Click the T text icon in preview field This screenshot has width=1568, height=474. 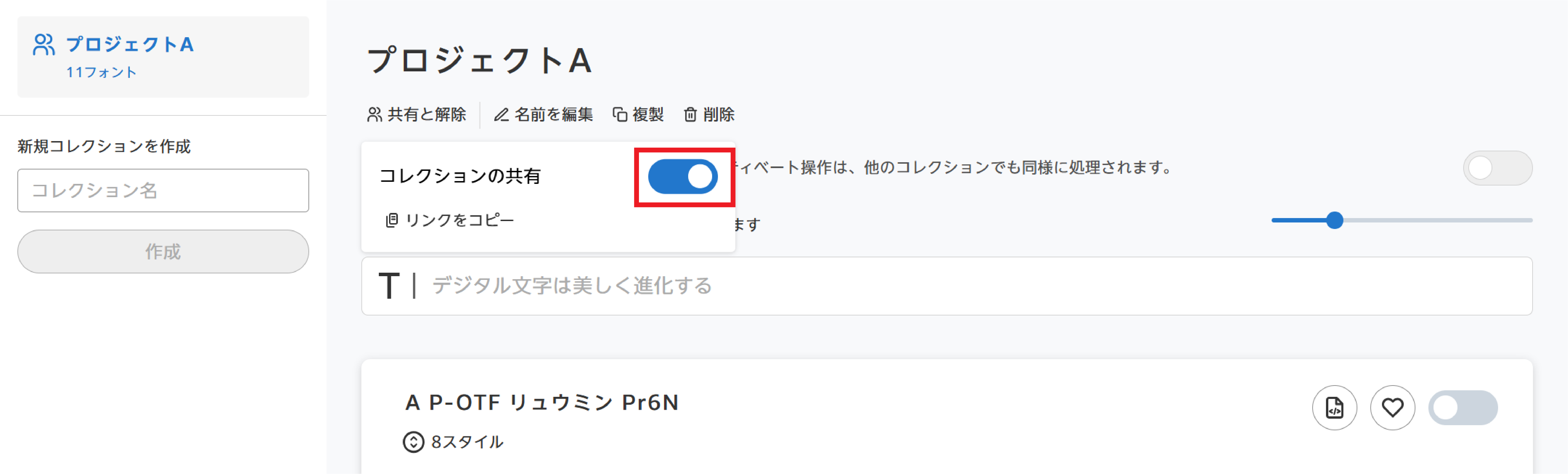click(x=389, y=286)
